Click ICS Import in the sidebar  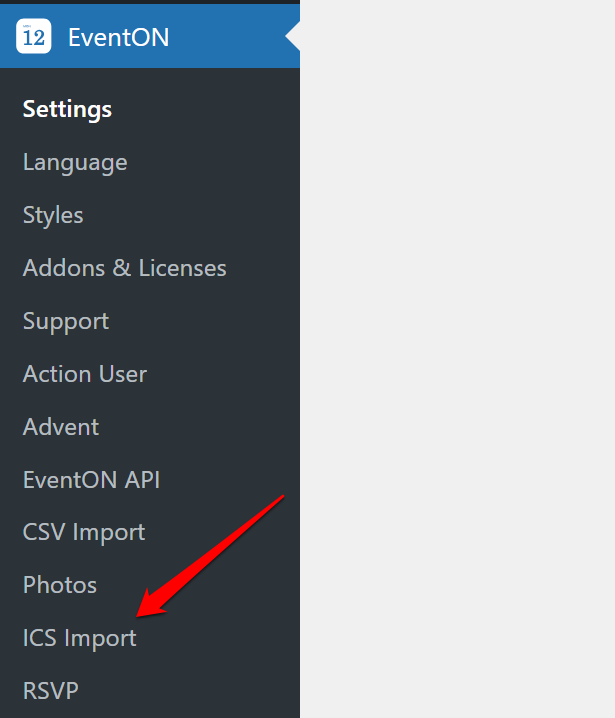point(80,638)
